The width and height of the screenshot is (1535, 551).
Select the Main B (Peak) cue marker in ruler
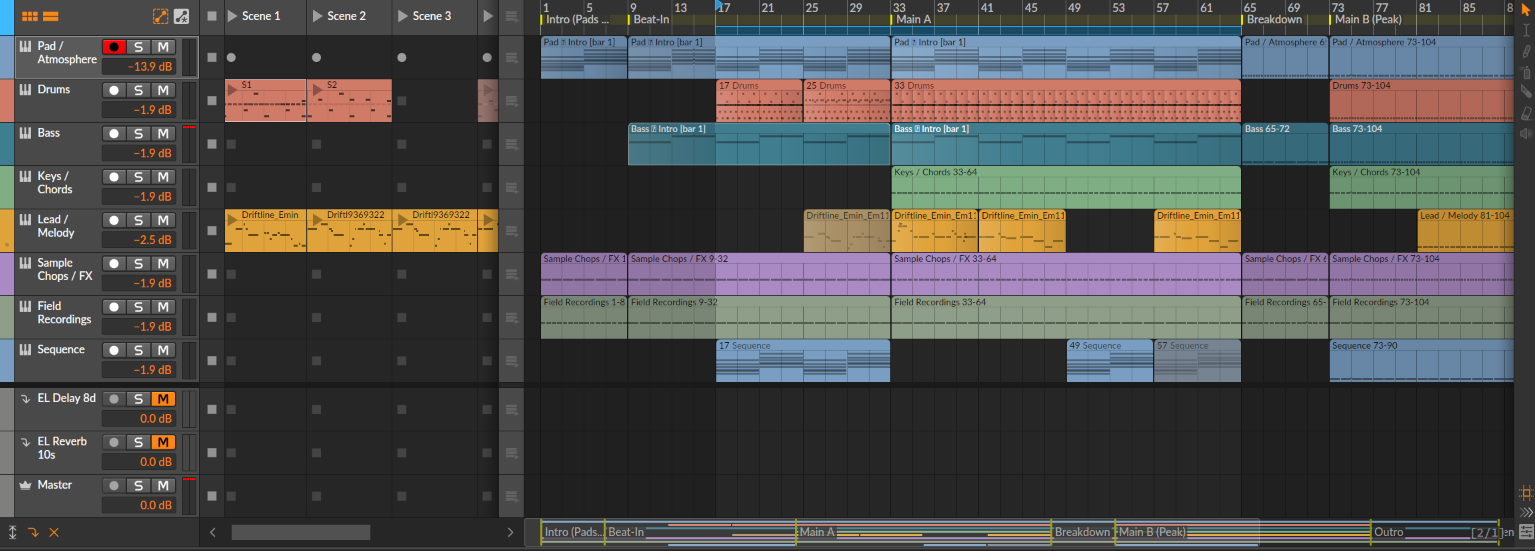(1365, 20)
